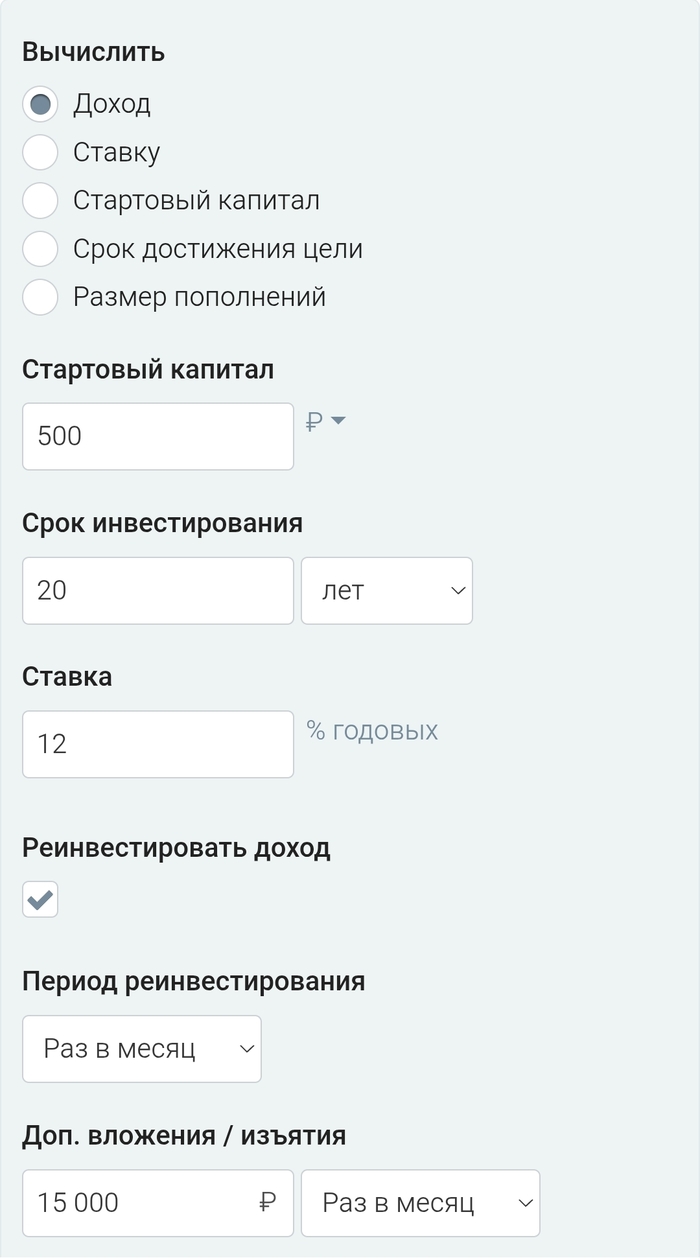Image resolution: width=700 pixels, height=1258 pixels.
Task: Click the Стартовый капитал input field
Action: (158, 436)
